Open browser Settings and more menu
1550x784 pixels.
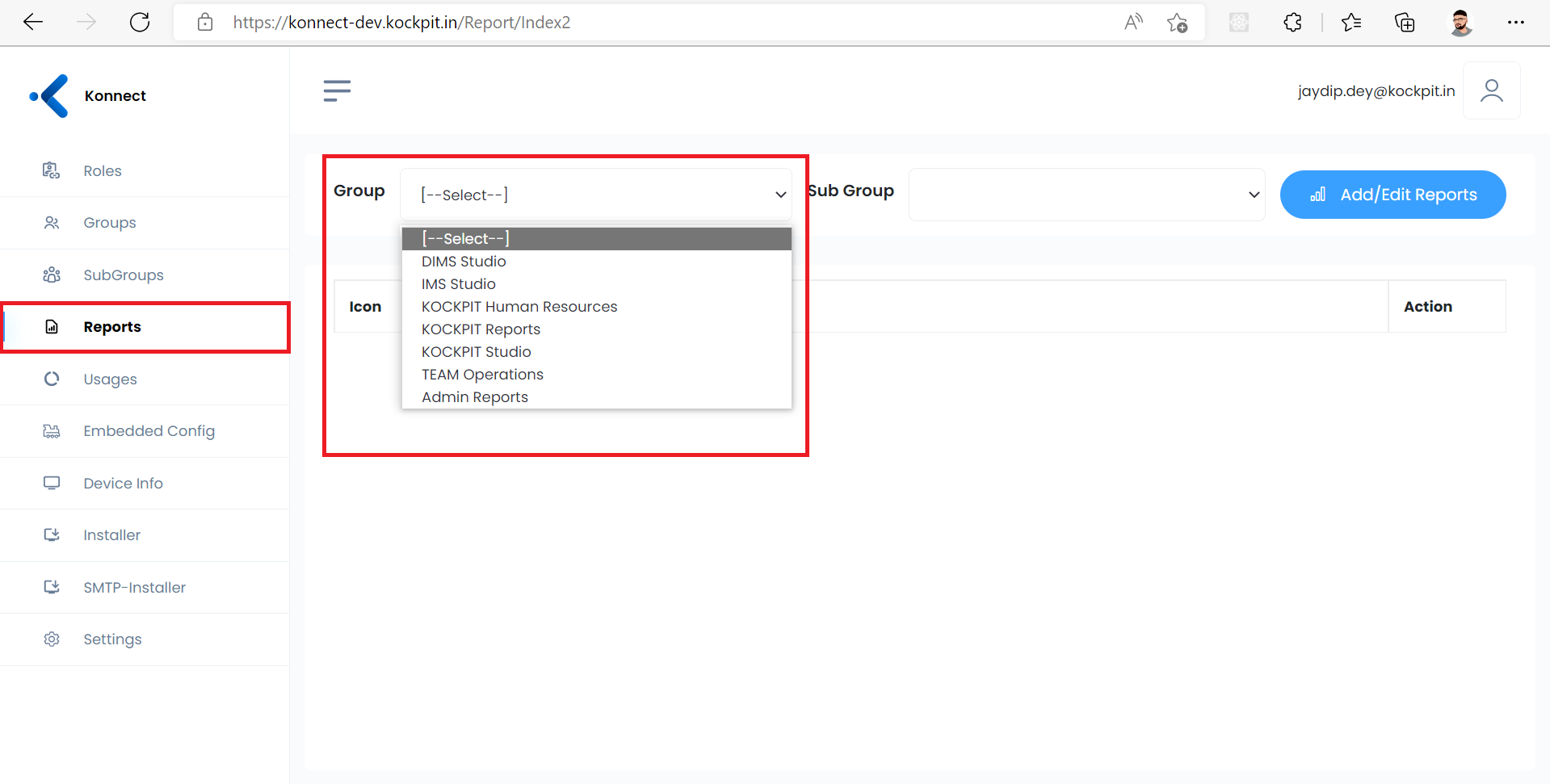pos(1516,23)
